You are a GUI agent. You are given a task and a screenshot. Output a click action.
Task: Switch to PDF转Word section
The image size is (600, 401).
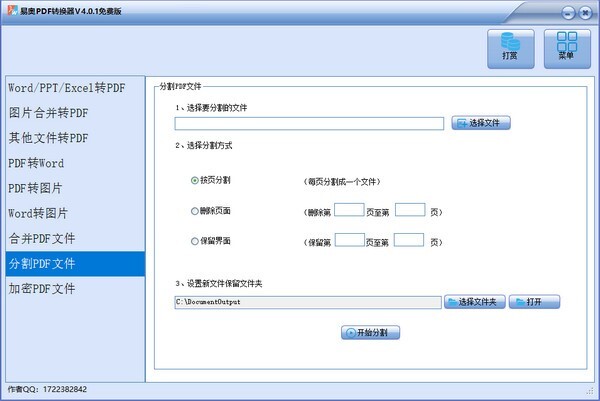[x=75, y=163]
